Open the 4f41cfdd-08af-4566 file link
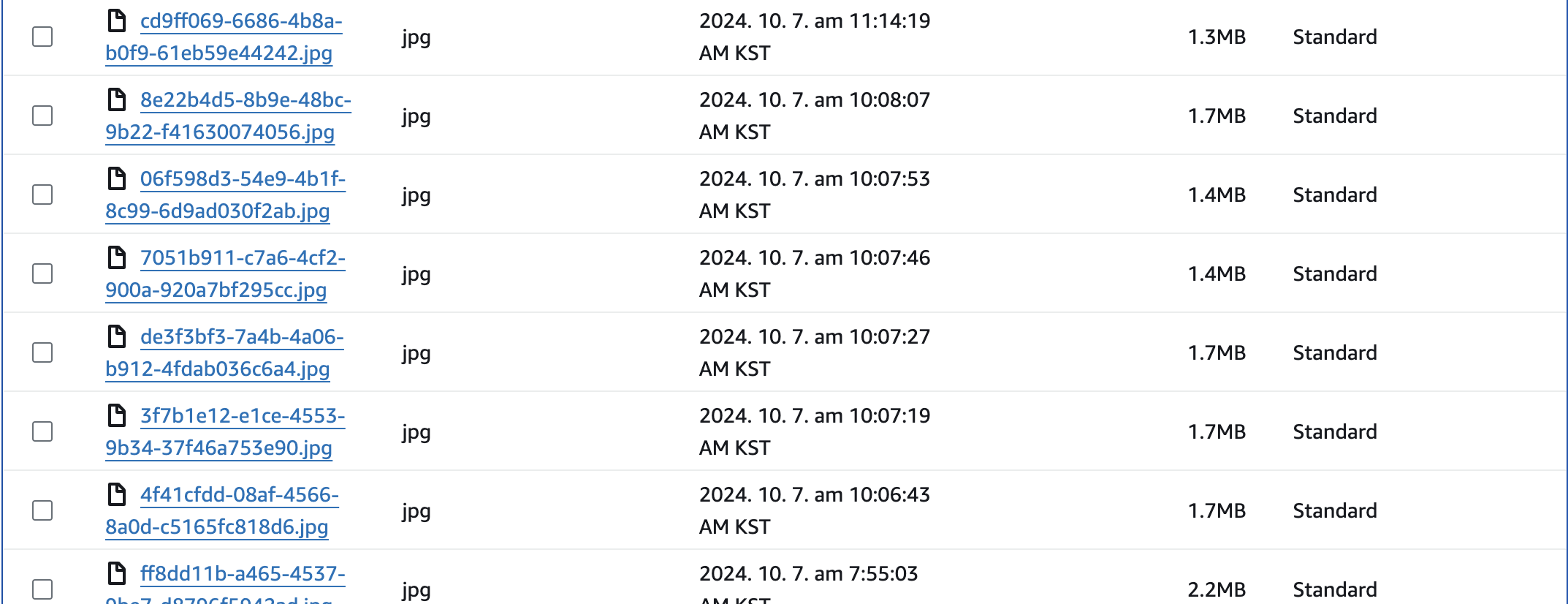The image size is (1568, 604). point(222,510)
